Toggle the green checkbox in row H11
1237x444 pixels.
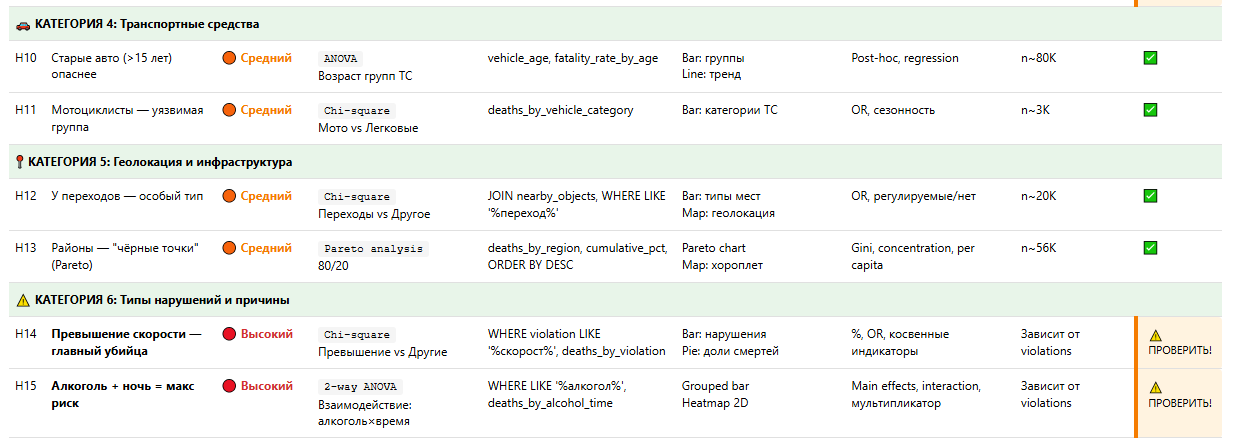[1150, 110]
